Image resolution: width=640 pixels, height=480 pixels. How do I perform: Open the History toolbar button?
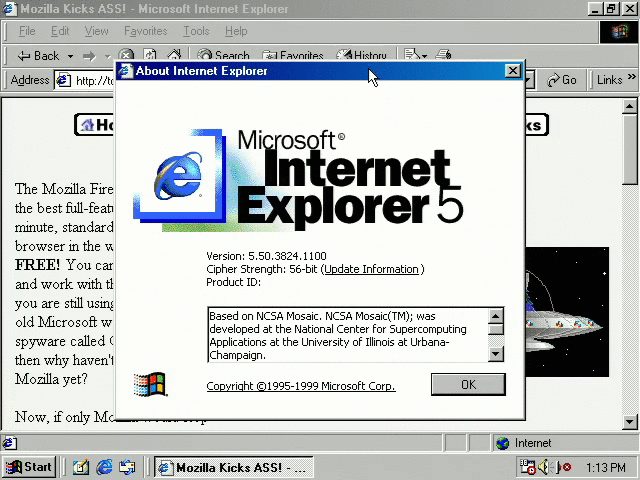click(361, 55)
